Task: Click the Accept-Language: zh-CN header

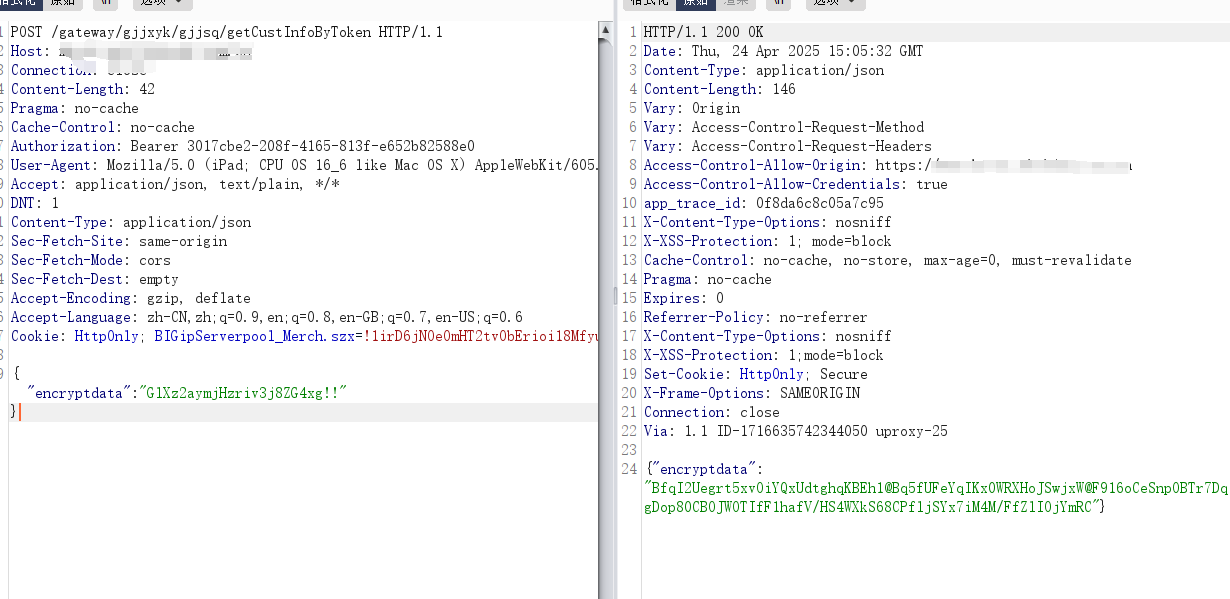Action: tap(267, 317)
